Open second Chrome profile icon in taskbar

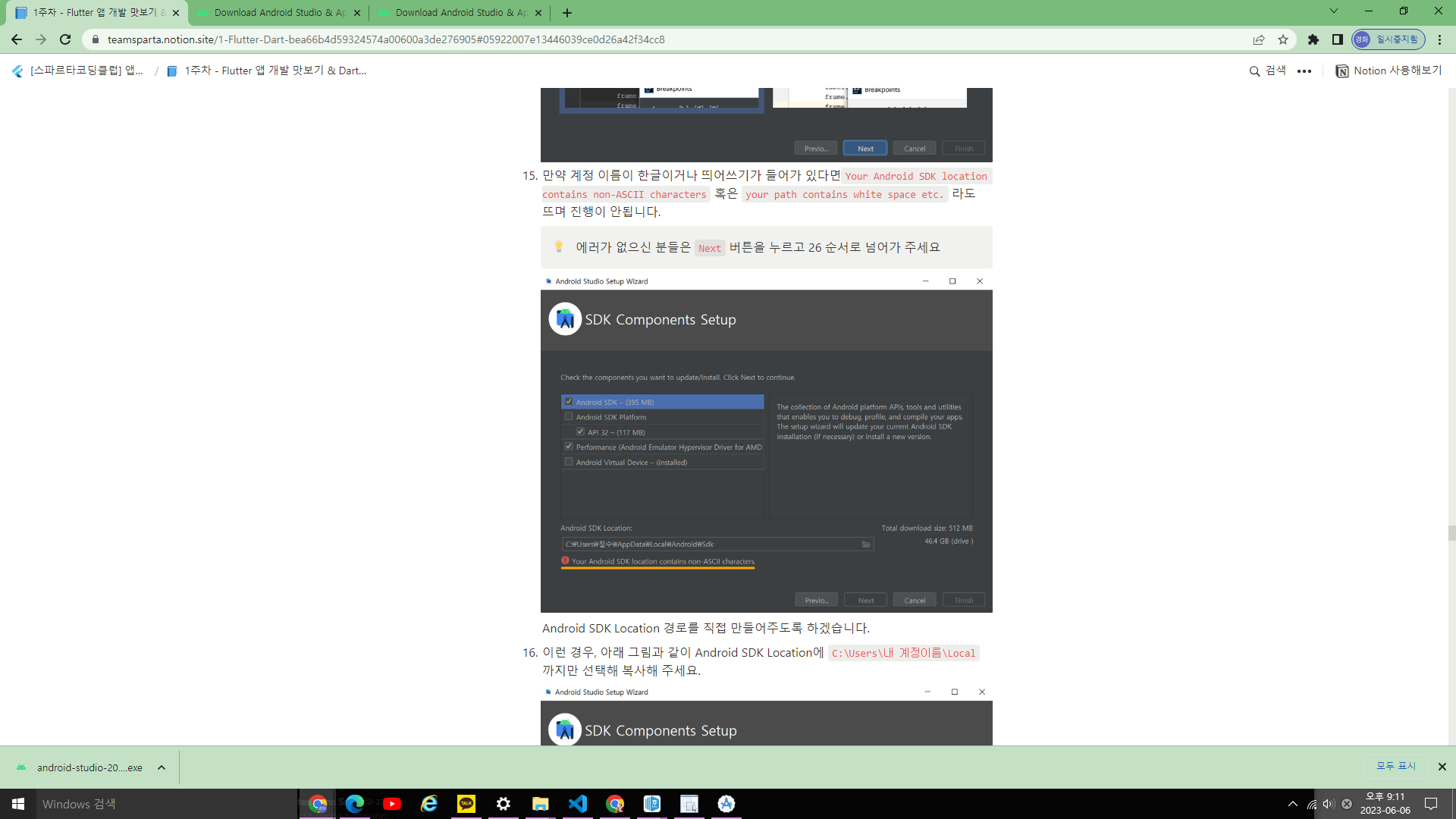tap(615, 804)
